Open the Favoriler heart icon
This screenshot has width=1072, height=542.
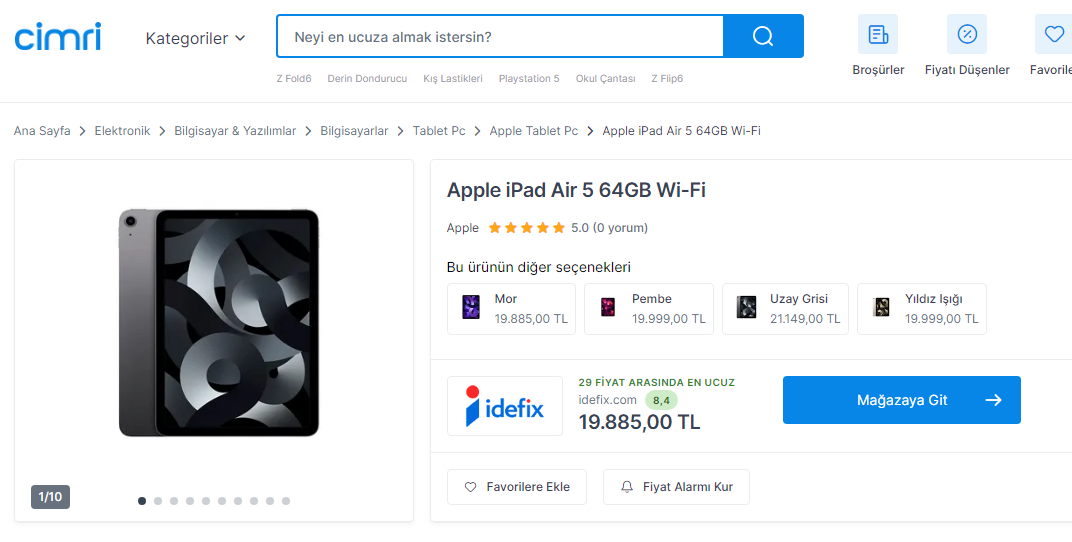(x=1053, y=35)
